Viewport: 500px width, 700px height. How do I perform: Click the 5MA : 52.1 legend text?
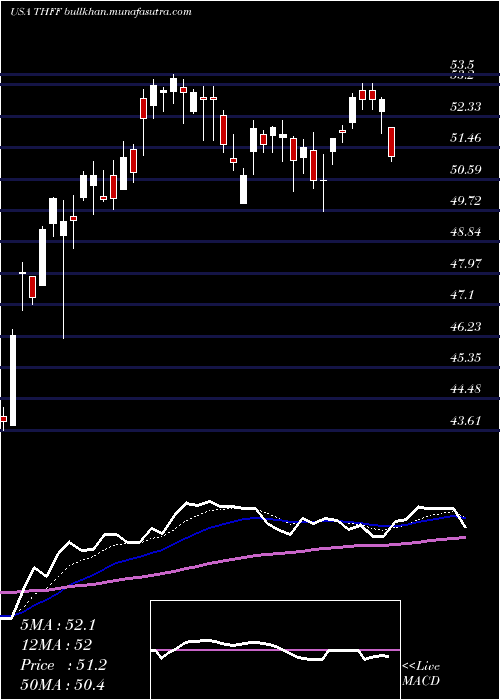[x=58, y=625]
